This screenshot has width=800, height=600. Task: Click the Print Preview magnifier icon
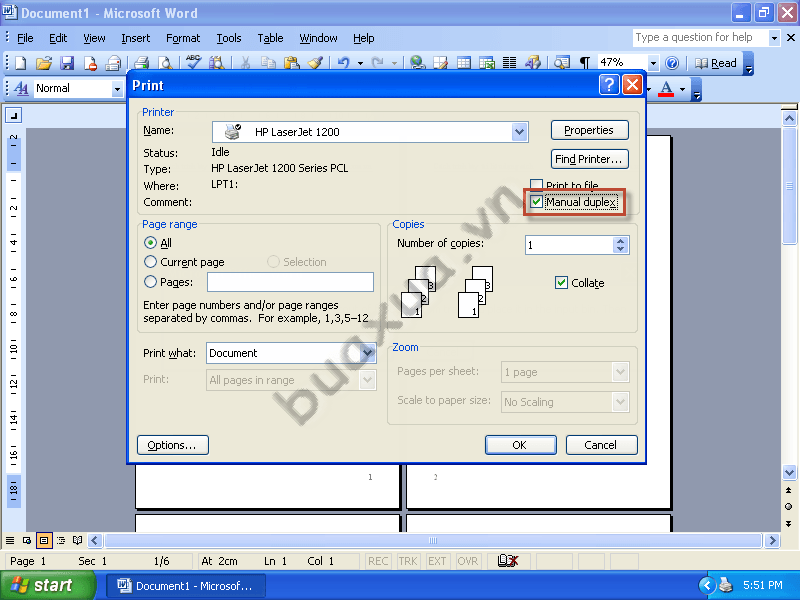[165, 63]
